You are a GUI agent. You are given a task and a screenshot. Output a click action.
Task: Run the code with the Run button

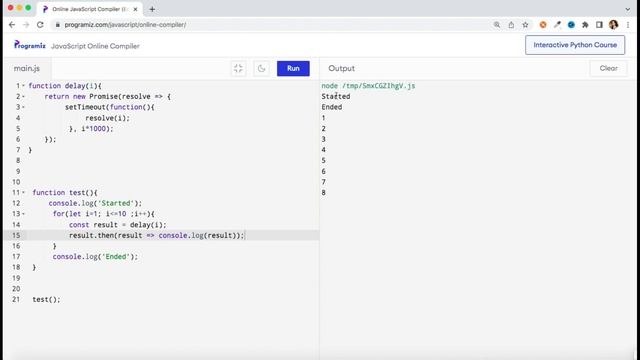click(x=293, y=69)
